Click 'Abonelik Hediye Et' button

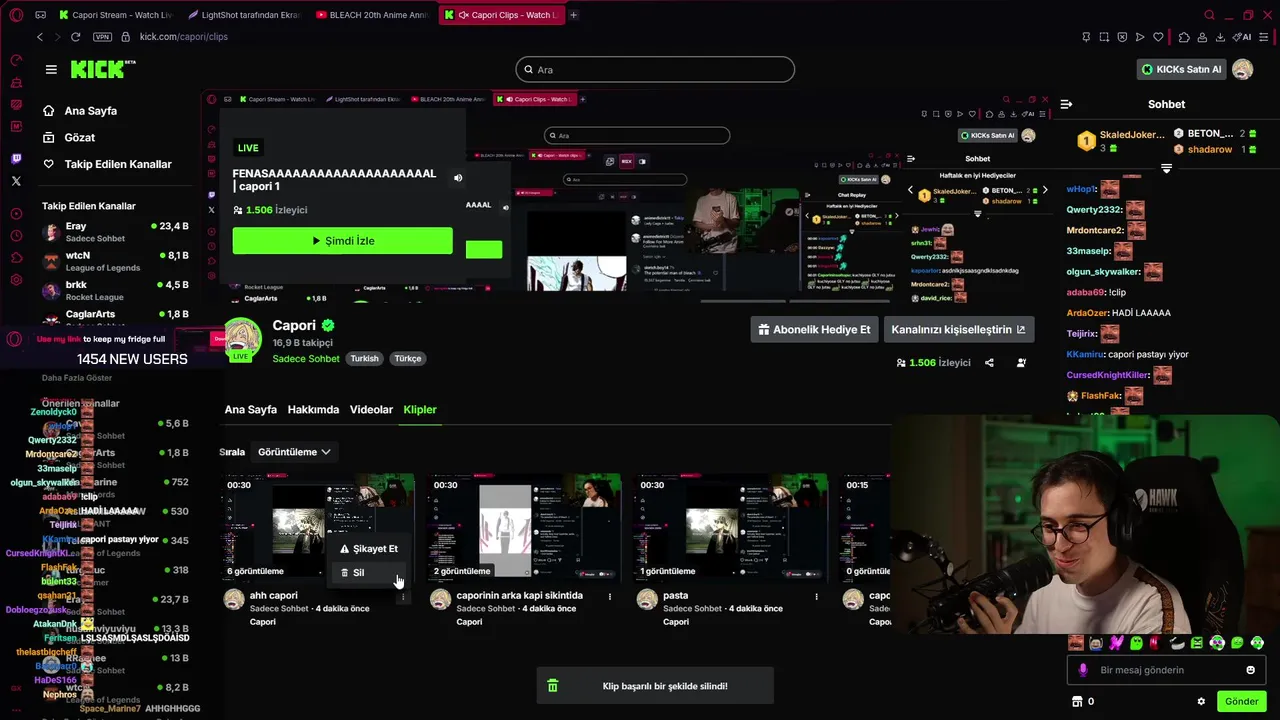coord(814,330)
